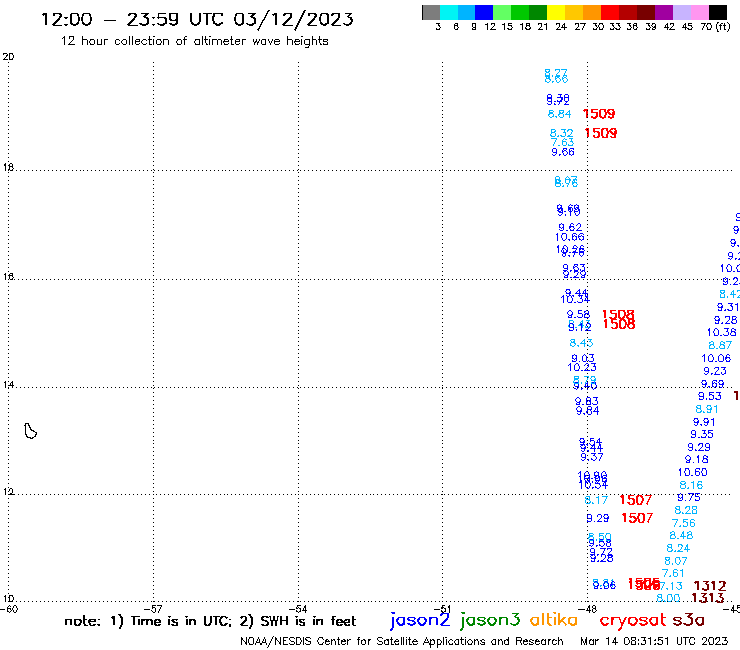The height and width of the screenshot is (650, 740).
Task: Click wave height value 10.34
Action: click(x=575, y=299)
